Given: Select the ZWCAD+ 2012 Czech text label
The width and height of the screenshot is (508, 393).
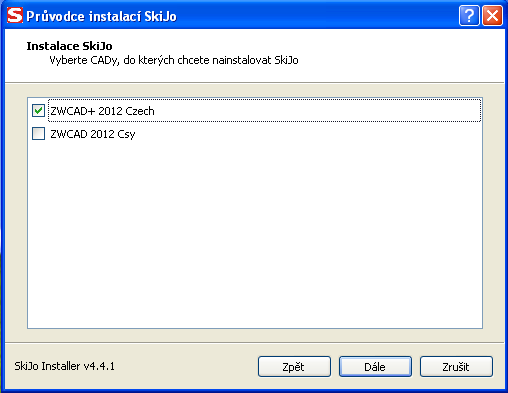Looking at the screenshot, I should click(x=102, y=111).
